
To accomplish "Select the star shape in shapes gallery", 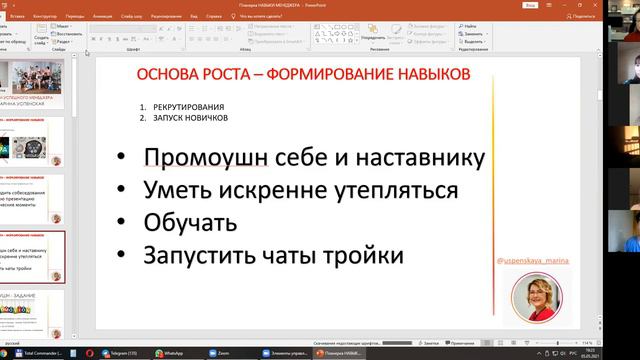I will [x=350, y=40].
